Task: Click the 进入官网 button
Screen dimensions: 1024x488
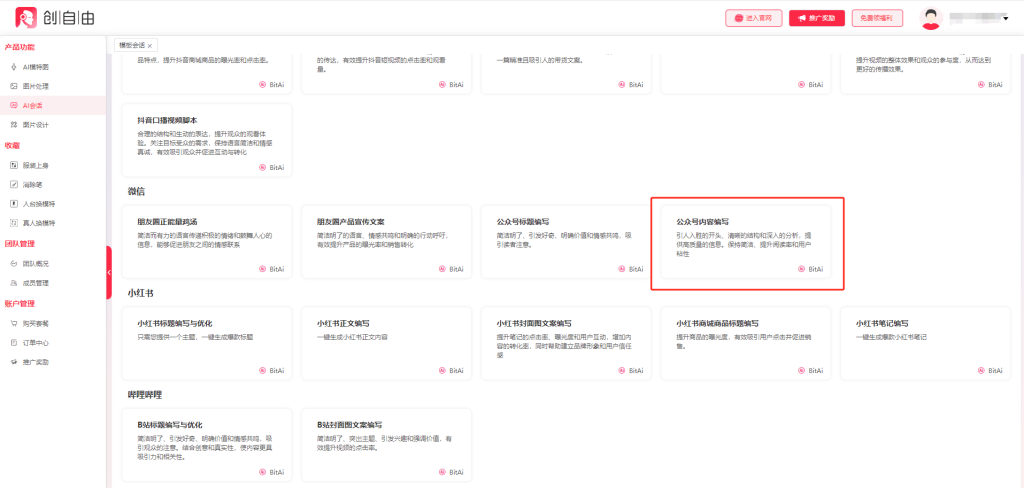Action: tap(753, 18)
